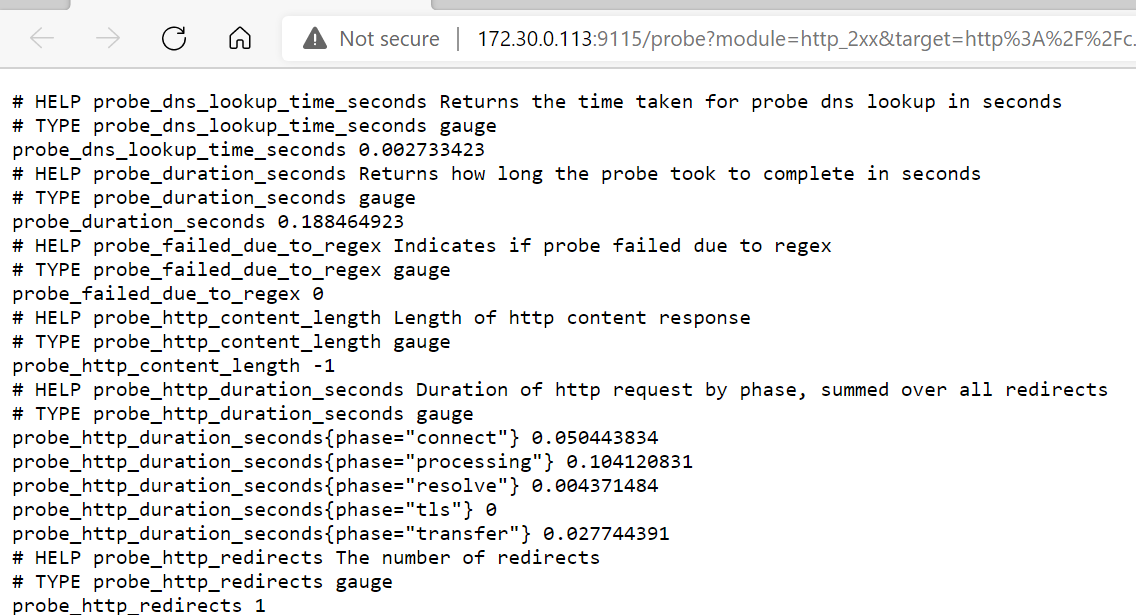Click the browser Forward arrow
The image size is (1136, 615).
(107, 39)
